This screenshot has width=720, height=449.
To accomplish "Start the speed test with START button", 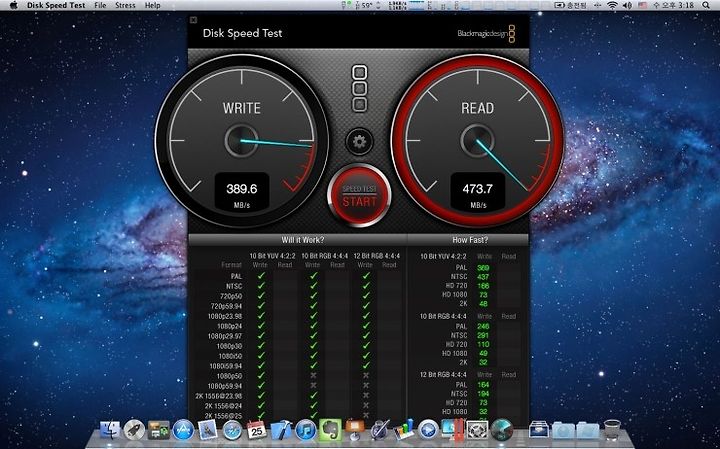I will coord(359,195).
